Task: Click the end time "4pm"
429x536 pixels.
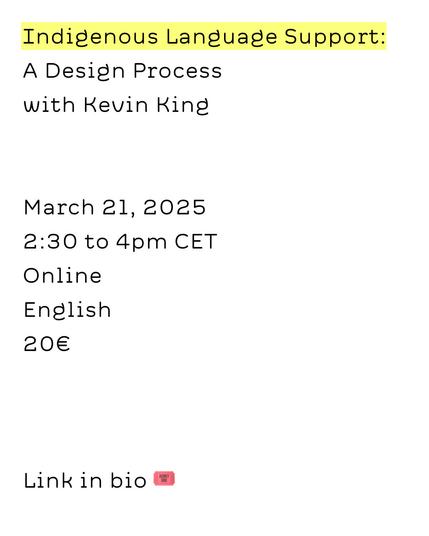Action: pyautogui.click(x=141, y=242)
